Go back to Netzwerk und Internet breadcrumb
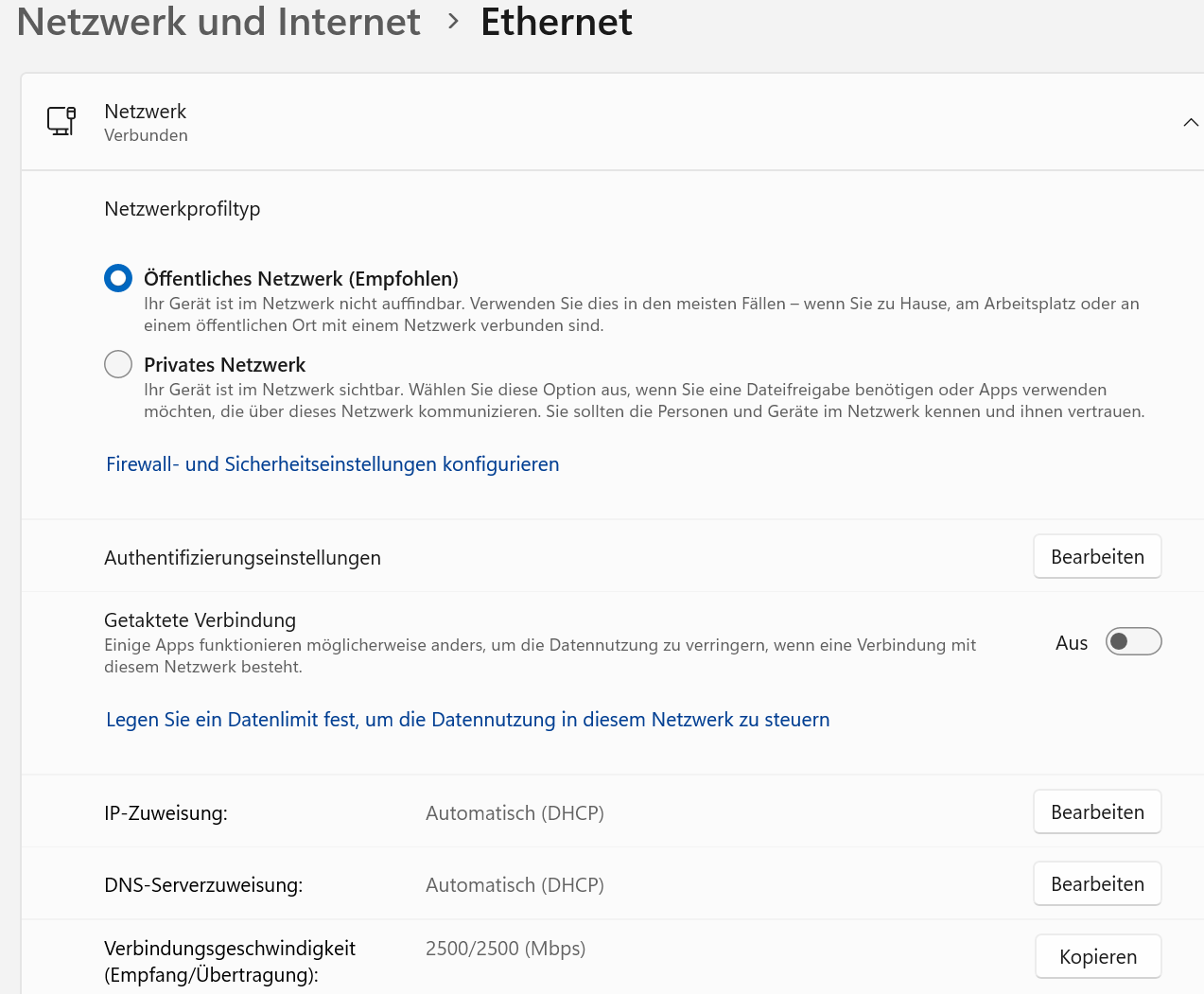 [218, 22]
